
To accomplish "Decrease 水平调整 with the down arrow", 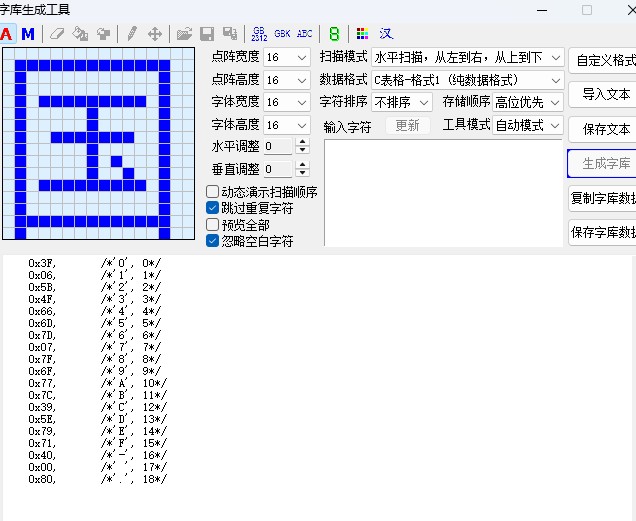I will coord(302,150).
